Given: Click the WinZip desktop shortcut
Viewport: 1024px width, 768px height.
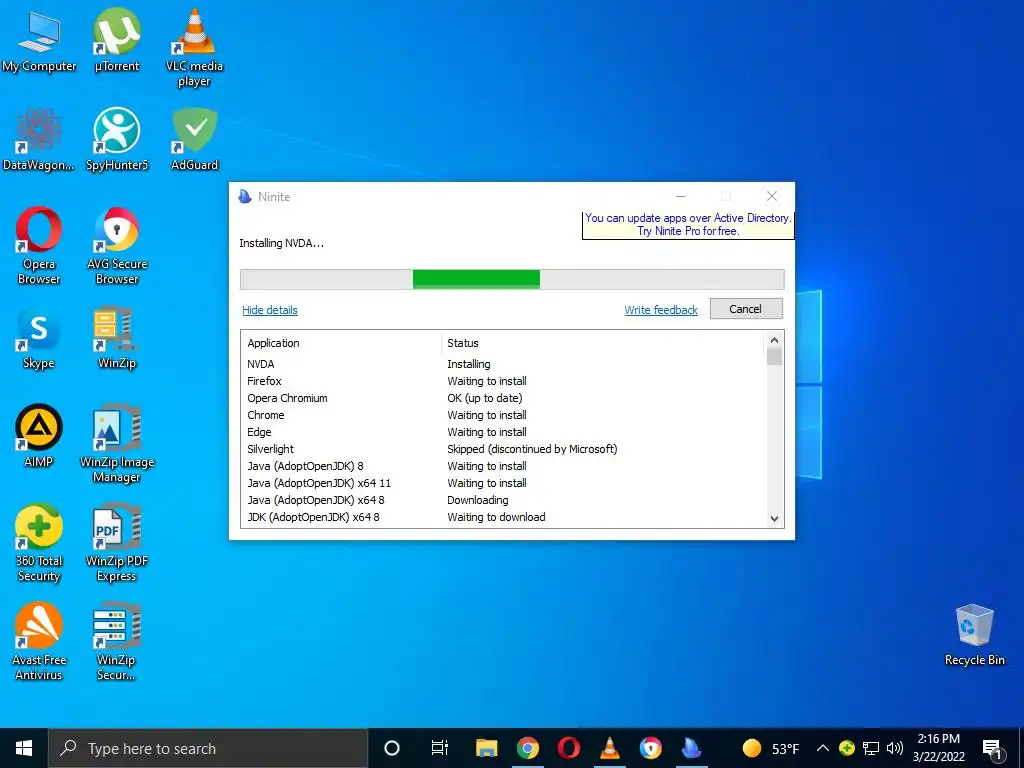Looking at the screenshot, I should click(x=117, y=338).
